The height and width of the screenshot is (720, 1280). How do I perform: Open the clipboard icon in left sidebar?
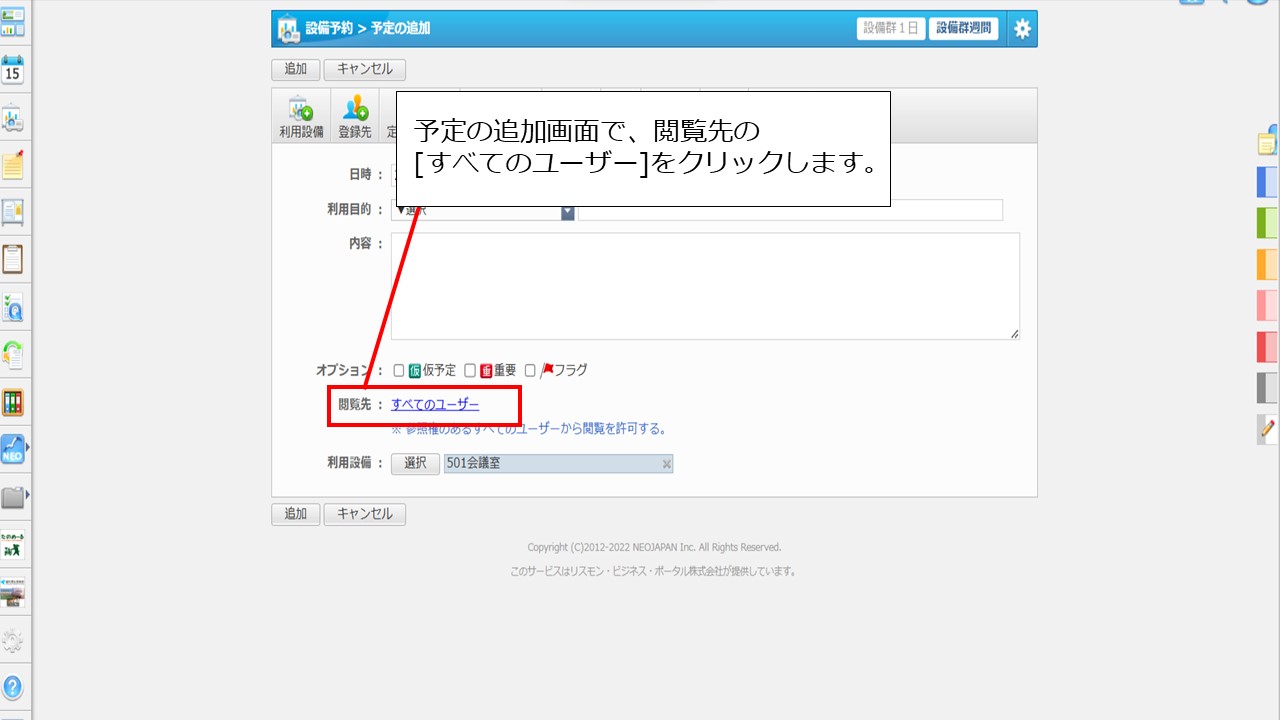tap(13, 260)
